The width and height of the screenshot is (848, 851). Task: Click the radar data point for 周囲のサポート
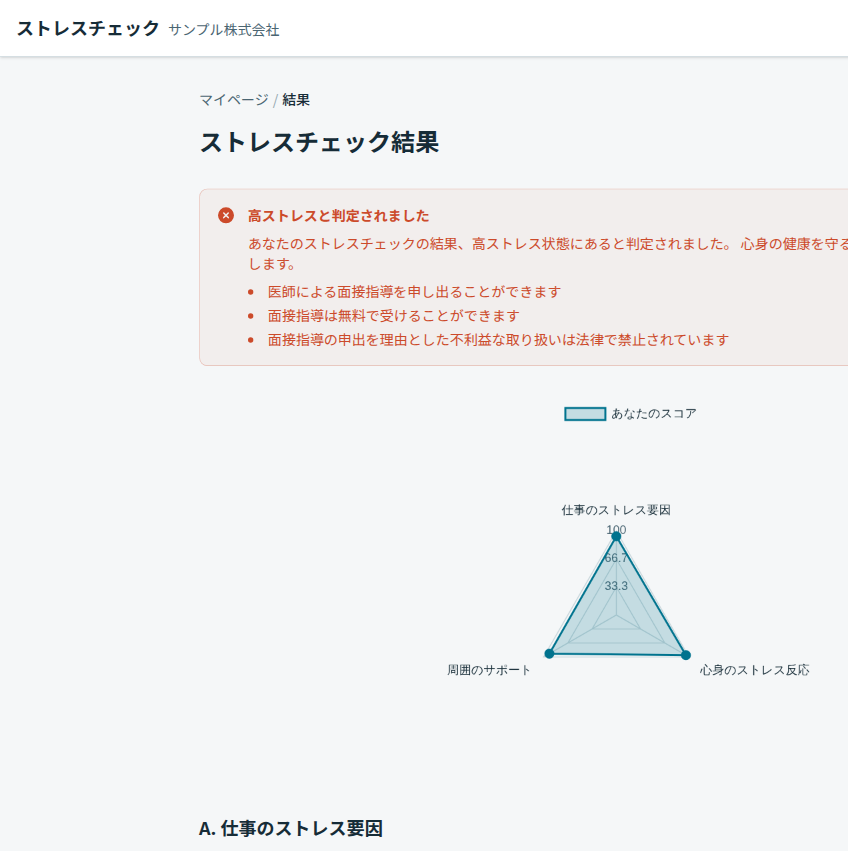coord(549,654)
